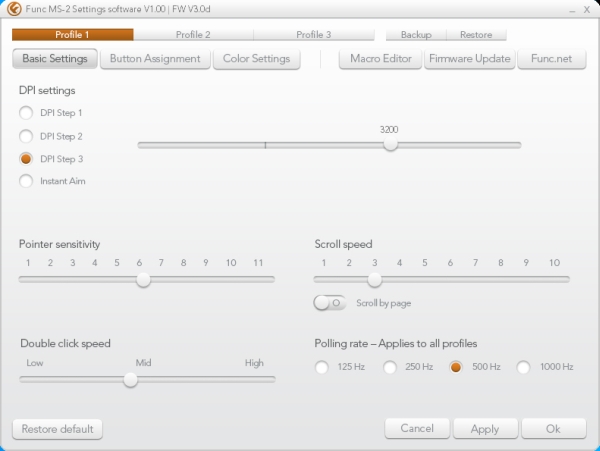Click the Apply button
This screenshot has width=600, height=451.
(x=485, y=428)
